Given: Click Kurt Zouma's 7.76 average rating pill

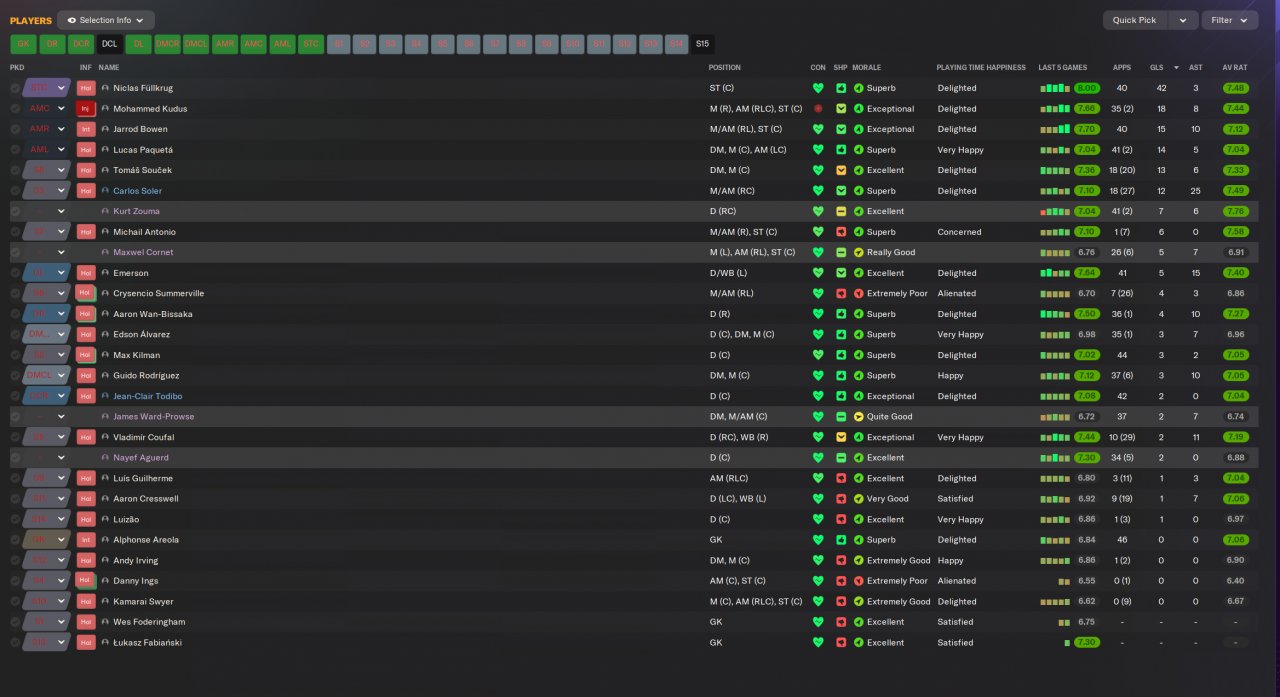Looking at the screenshot, I should coord(1236,211).
